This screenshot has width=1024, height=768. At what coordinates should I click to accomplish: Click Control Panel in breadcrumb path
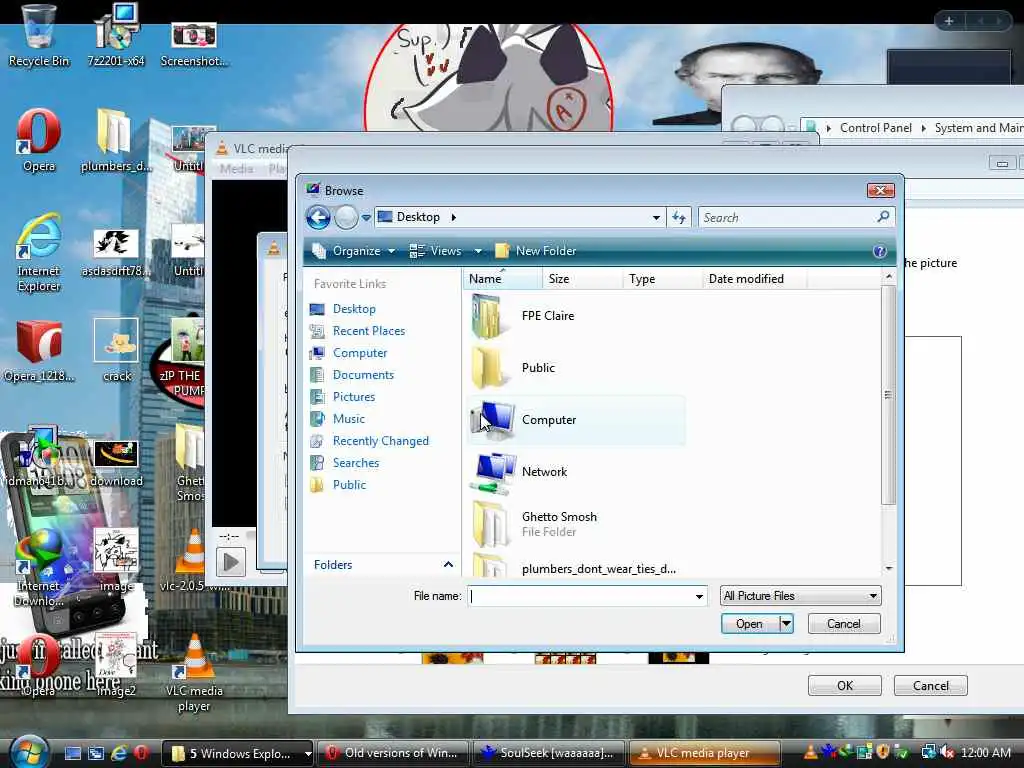876,128
